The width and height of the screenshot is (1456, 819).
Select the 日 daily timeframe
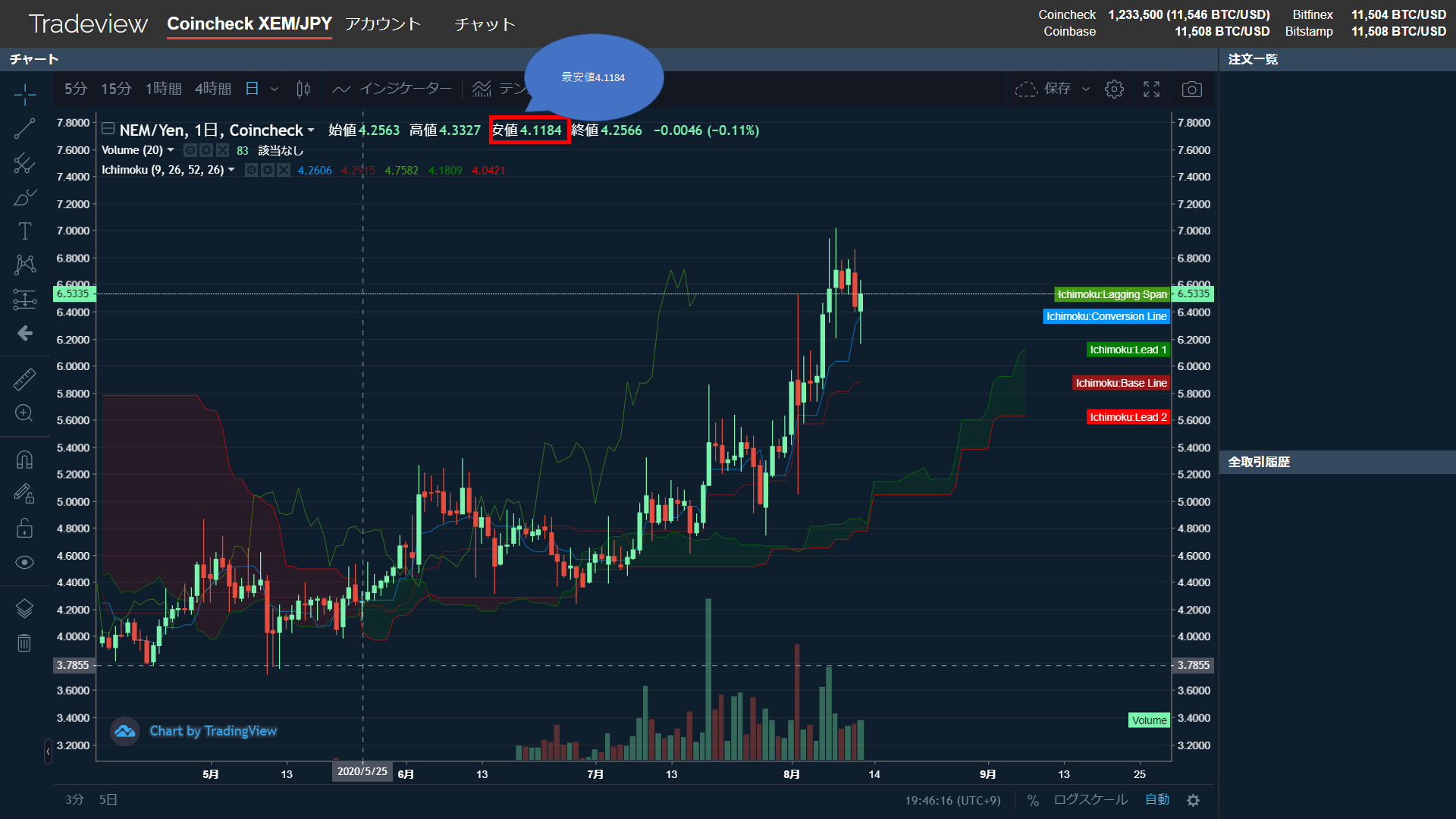(252, 89)
